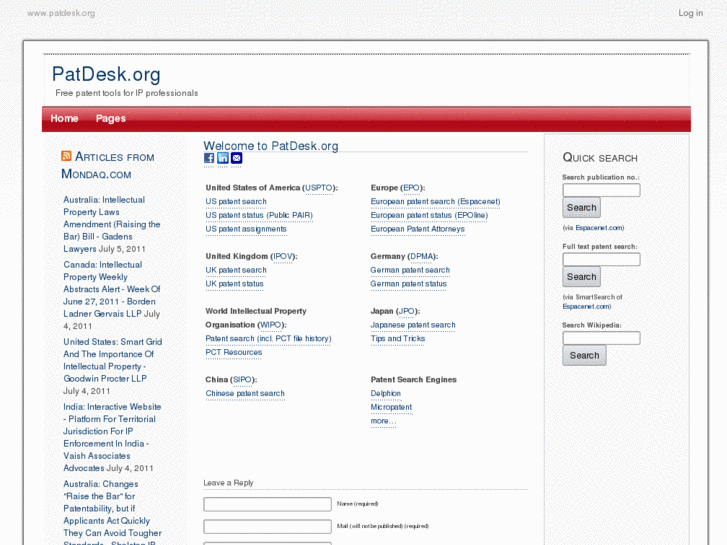Open the www.patdesk.org top link
The width and height of the screenshot is (727, 545).
click(61, 13)
